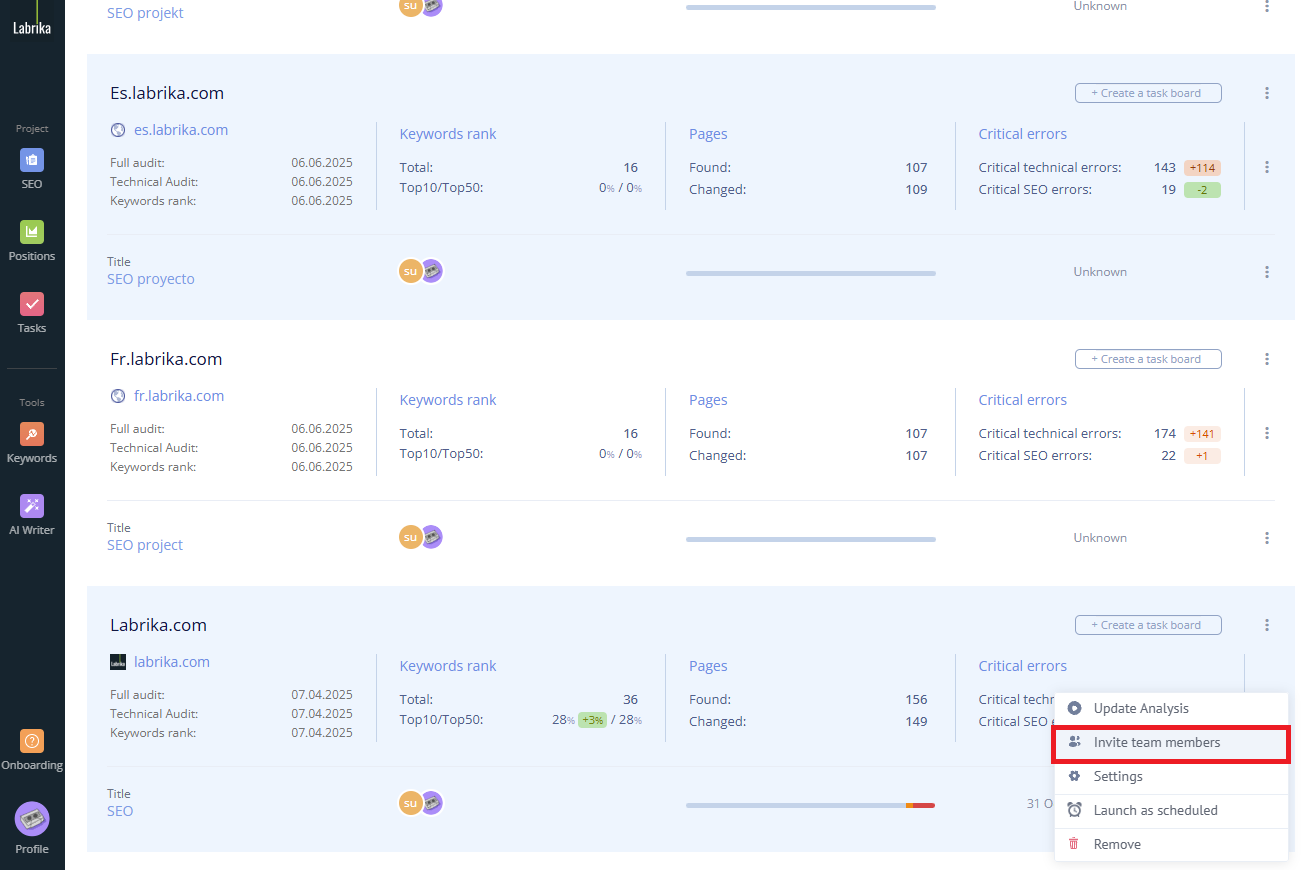Image resolution: width=1314 pixels, height=870 pixels.
Task: Open three-dot menu for Fr.labrika.com header
Action: [x=1267, y=359]
